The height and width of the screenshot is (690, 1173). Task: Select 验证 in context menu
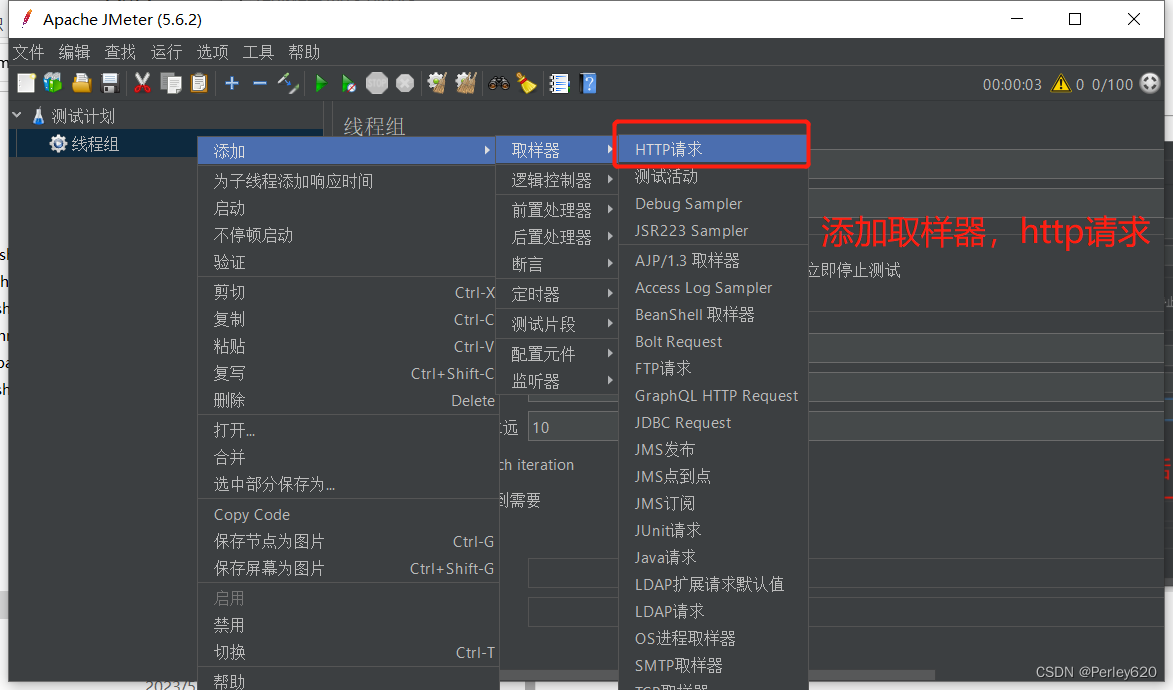348,262
